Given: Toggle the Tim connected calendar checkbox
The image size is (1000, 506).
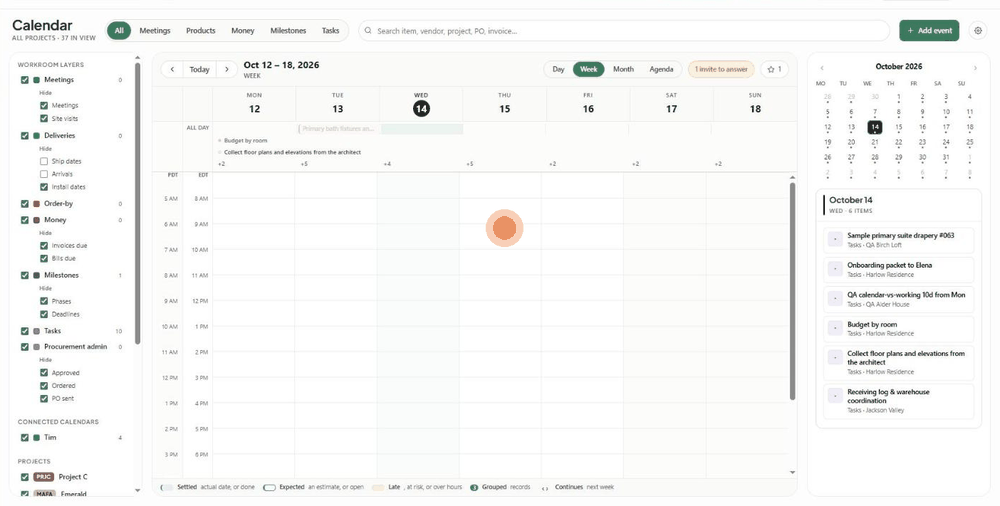Looking at the screenshot, I should (x=25, y=438).
